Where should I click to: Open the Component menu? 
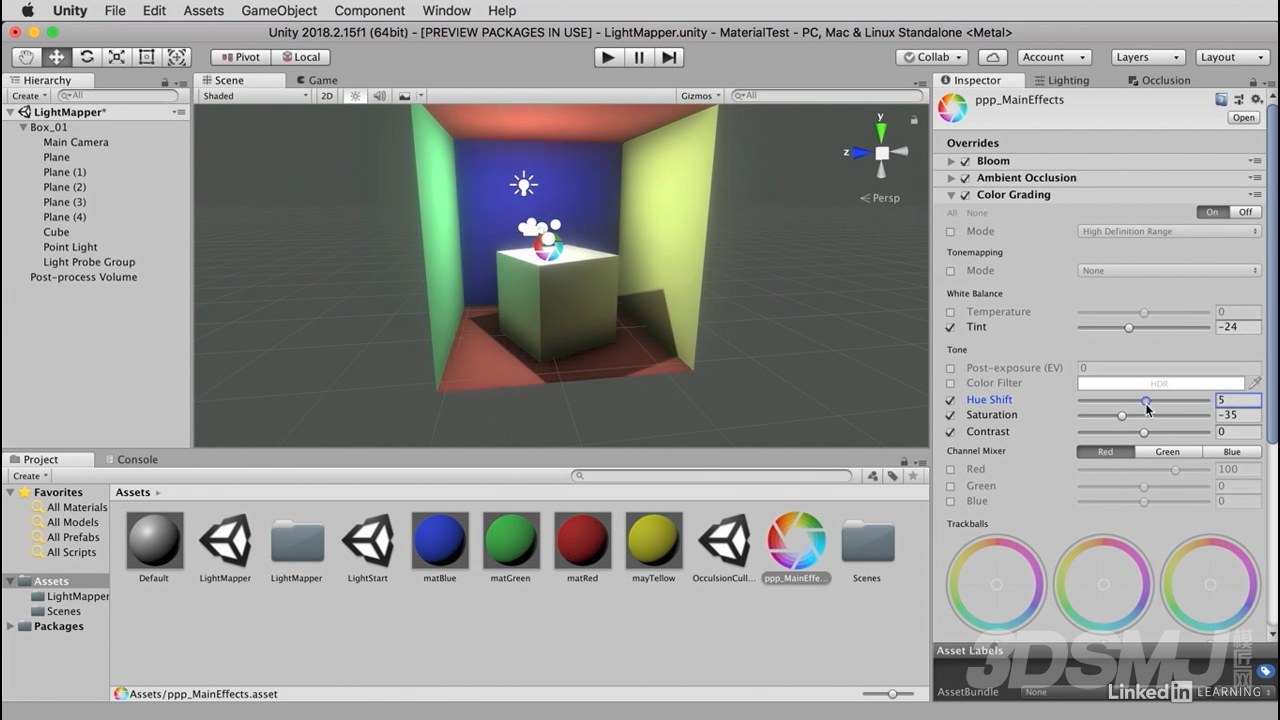[370, 11]
